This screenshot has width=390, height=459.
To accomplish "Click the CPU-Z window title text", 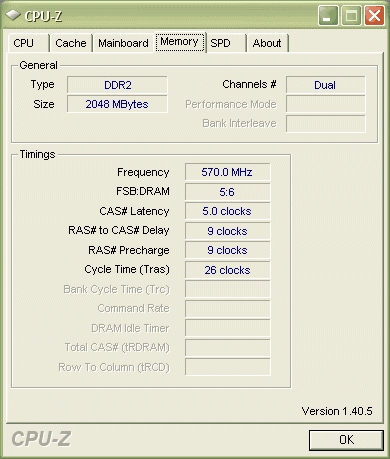I will click(x=43, y=16).
